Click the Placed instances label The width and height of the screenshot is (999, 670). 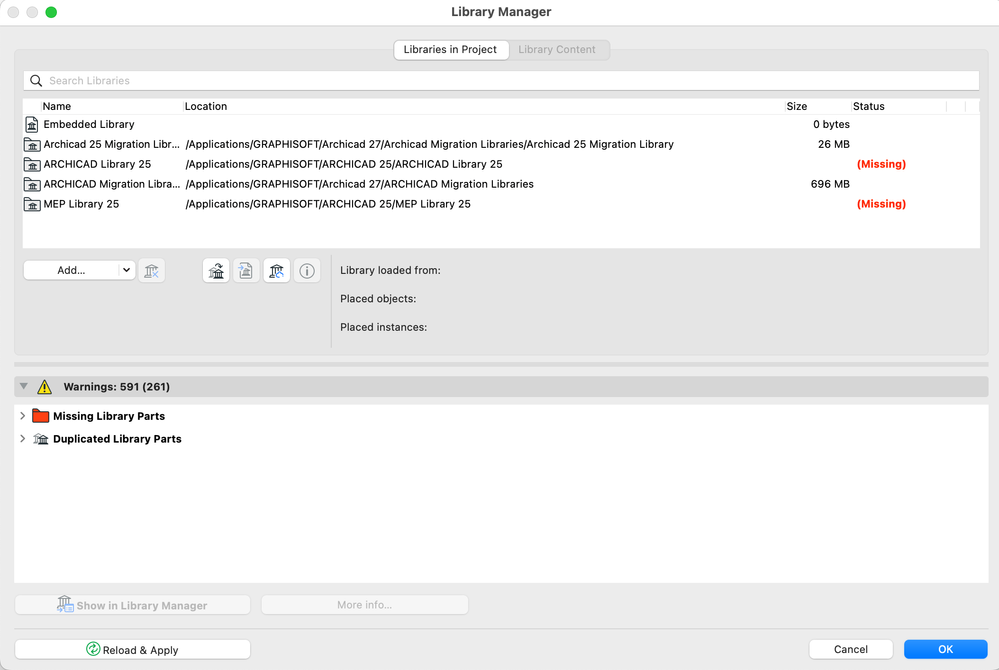pyautogui.click(x=384, y=327)
